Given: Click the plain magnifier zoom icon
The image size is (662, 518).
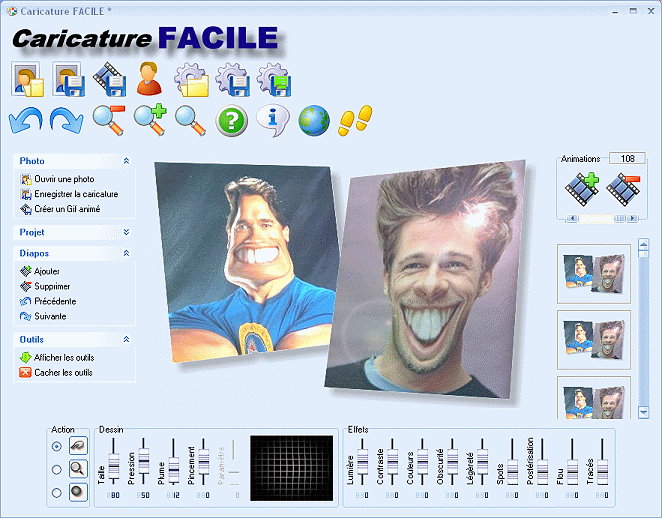Looking at the screenshot, I should (x=190, y=121).
